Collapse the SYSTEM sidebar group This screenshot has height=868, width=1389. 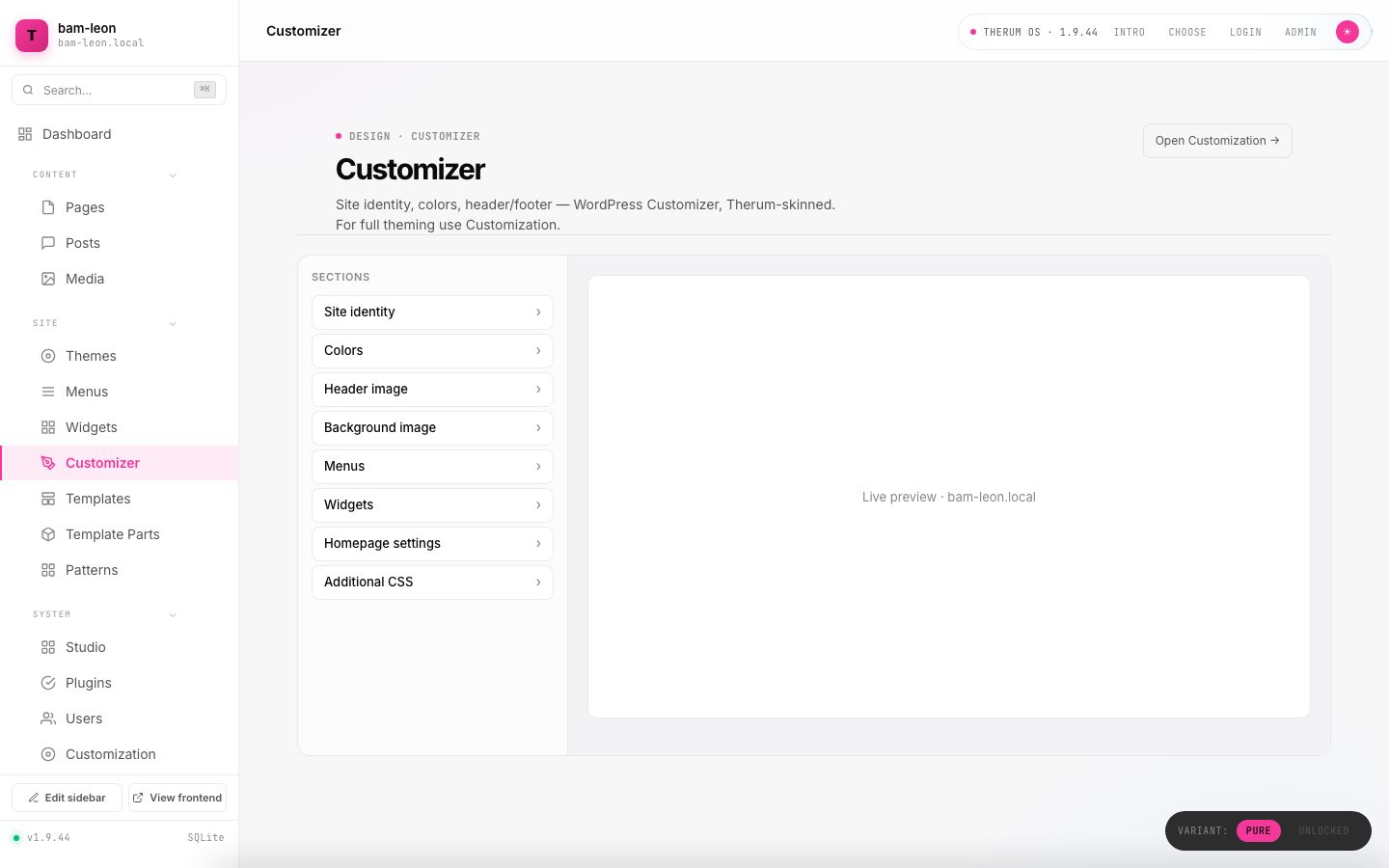pyautogui.click(x=173, y=614)
